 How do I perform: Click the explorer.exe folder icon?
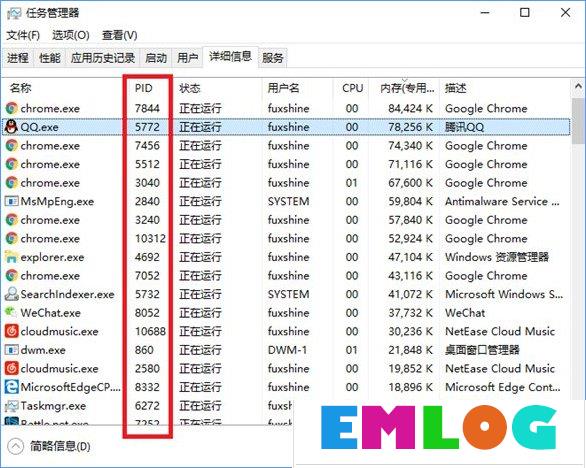tap(12, 257)
